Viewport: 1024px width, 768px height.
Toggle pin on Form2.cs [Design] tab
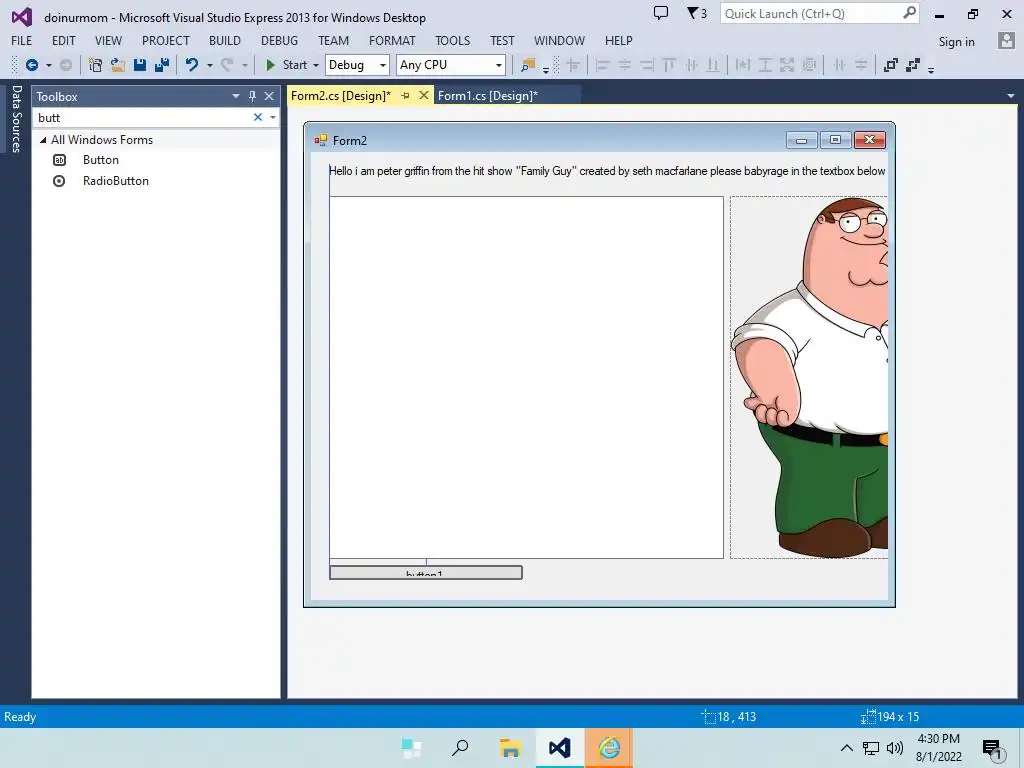[406, 95]
